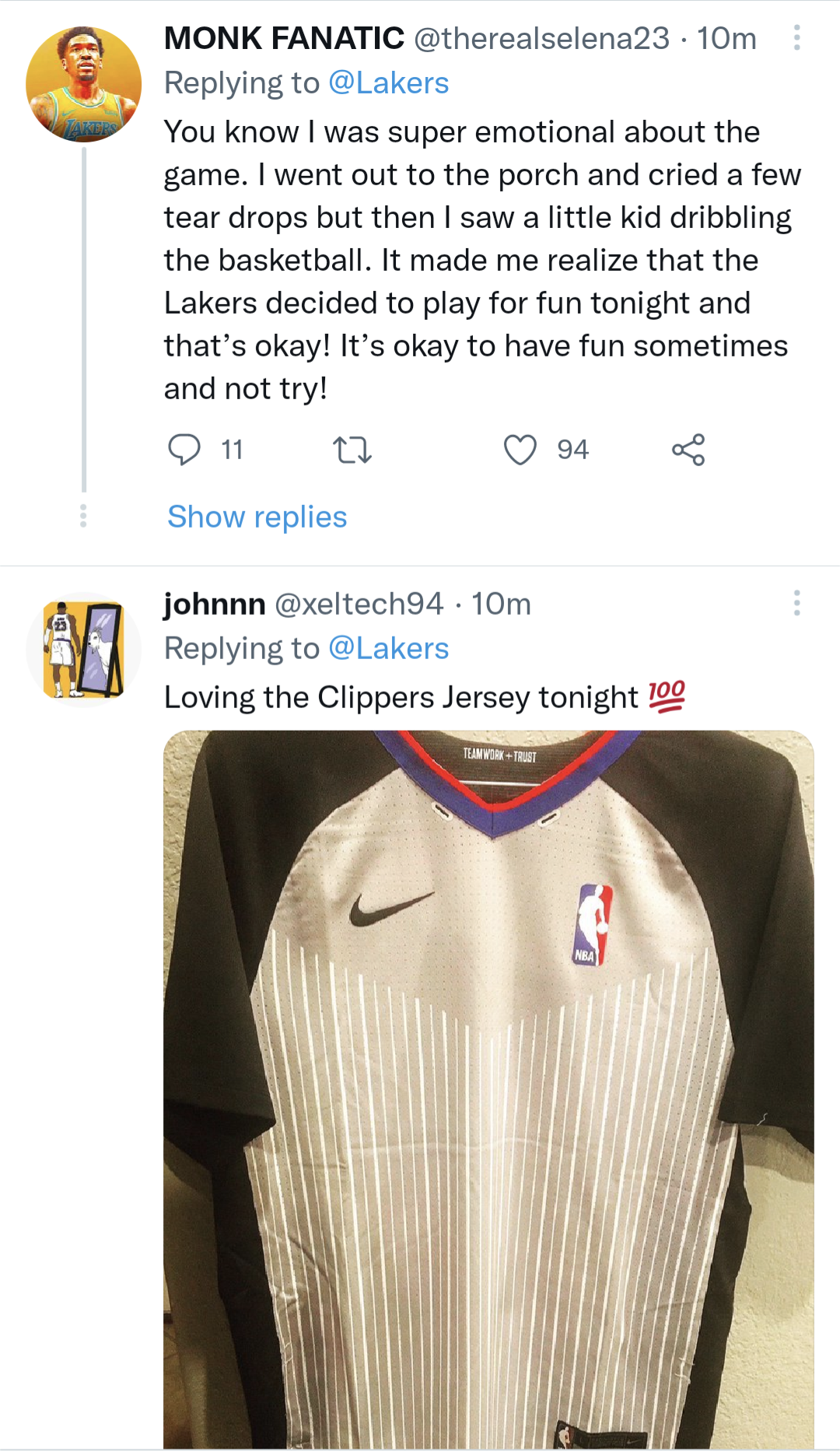This screenshot has height=1455, width=840.
Task: View the @therealselena23 handle
Action: pos(541,38)
